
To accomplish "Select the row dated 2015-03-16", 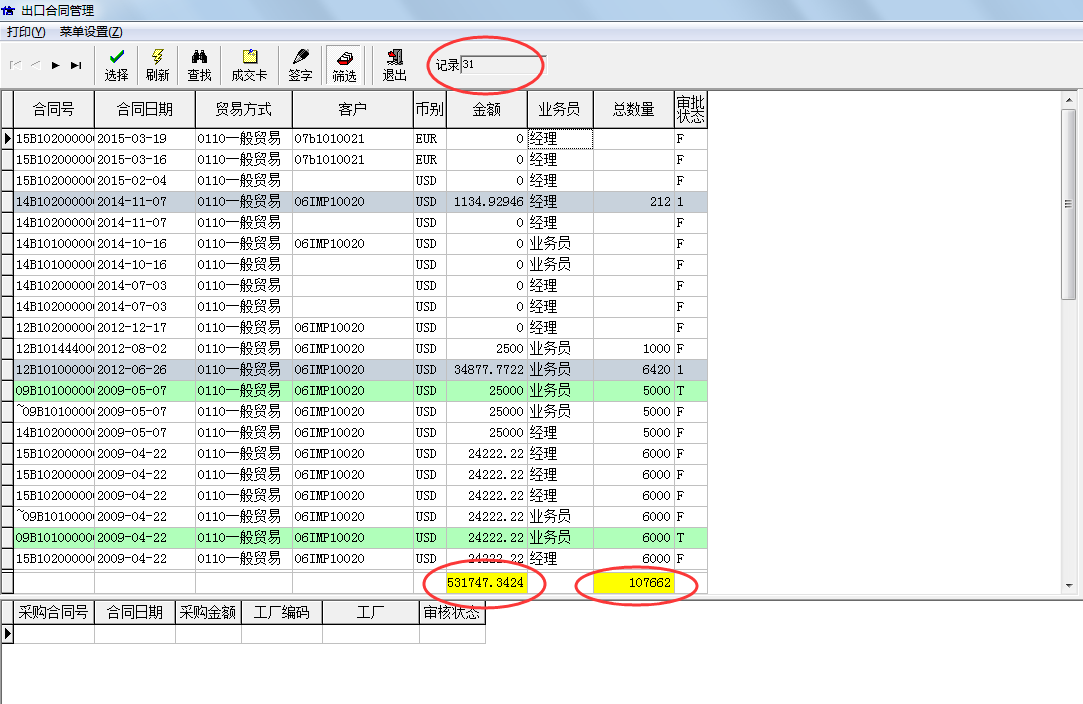I will click(360, 160).
